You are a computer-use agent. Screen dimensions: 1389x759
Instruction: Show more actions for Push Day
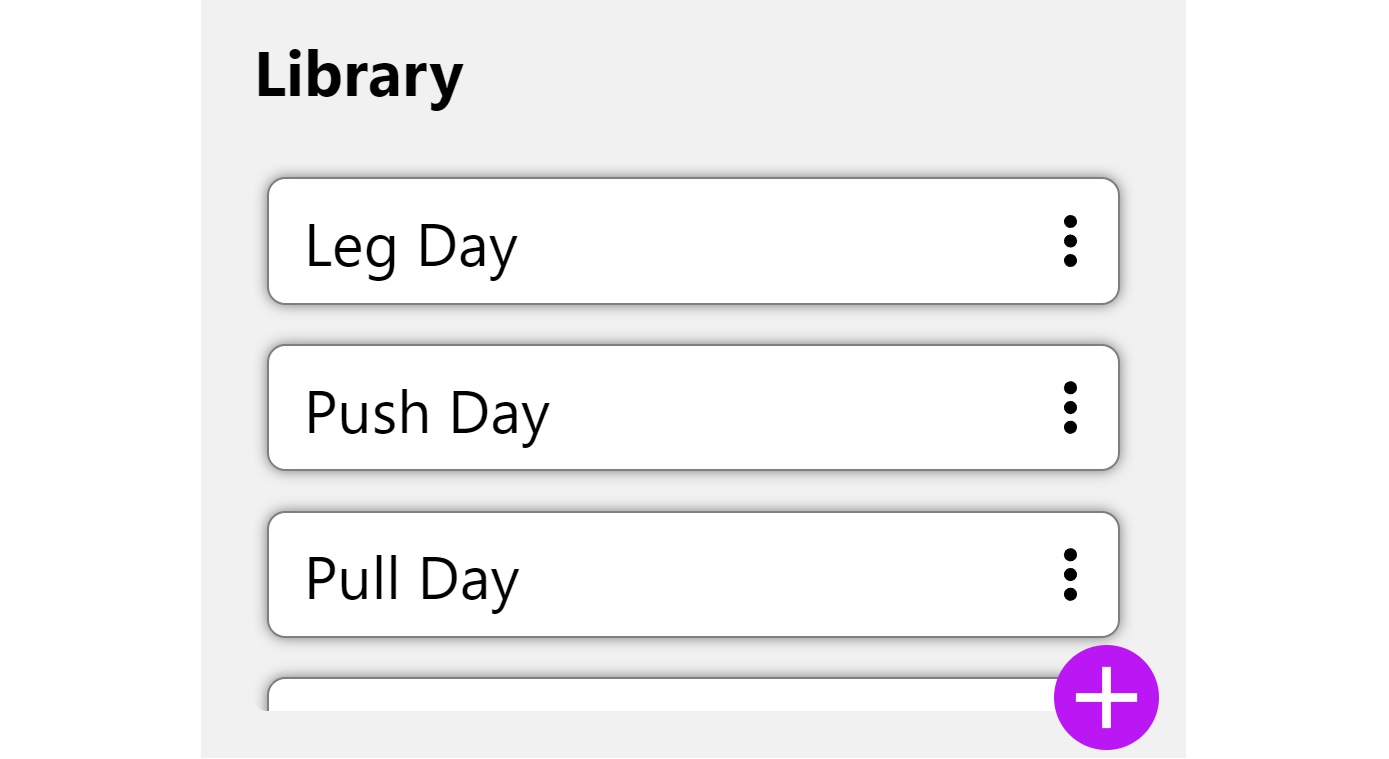pyautogui.click(x=1070, y=408)
